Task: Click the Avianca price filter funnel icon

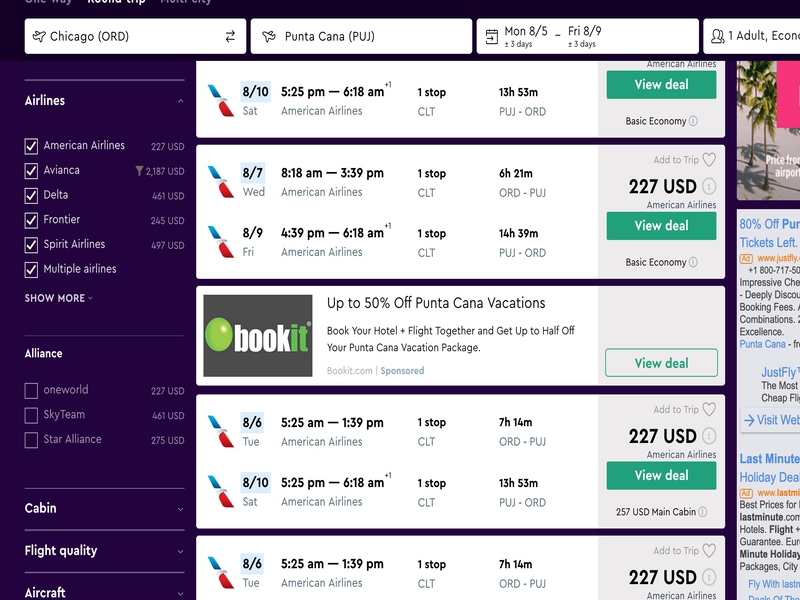Action: 139,171
